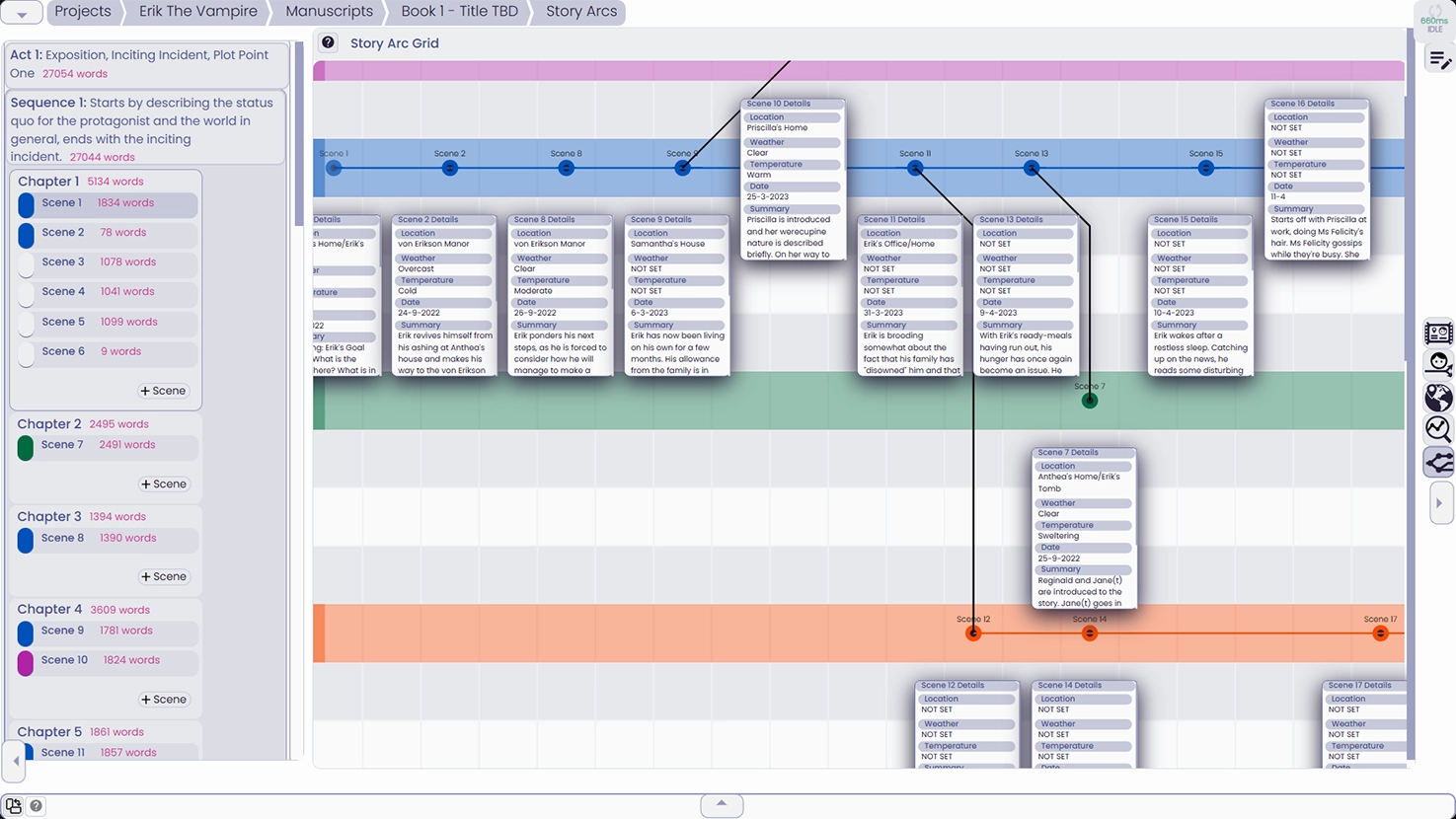Collapse the left chapter panel arrow

(x=15, y=761)
